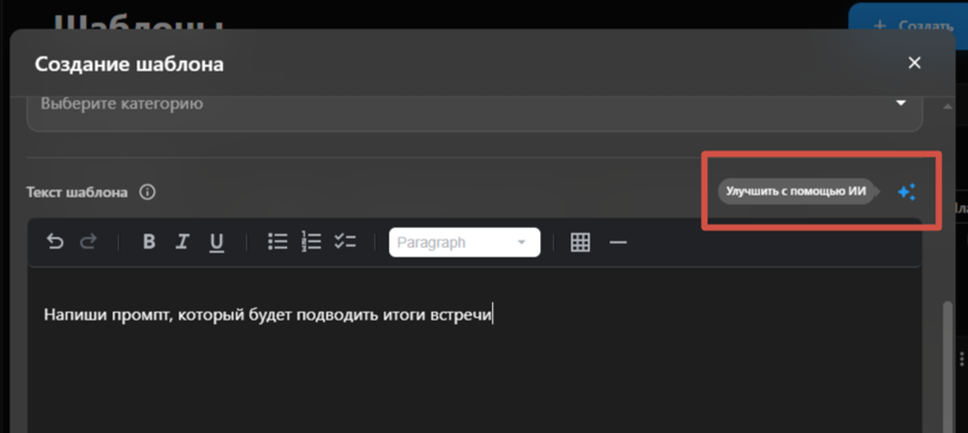
Task: Insert a horizontal line
Action: click(x=618, y=242)
